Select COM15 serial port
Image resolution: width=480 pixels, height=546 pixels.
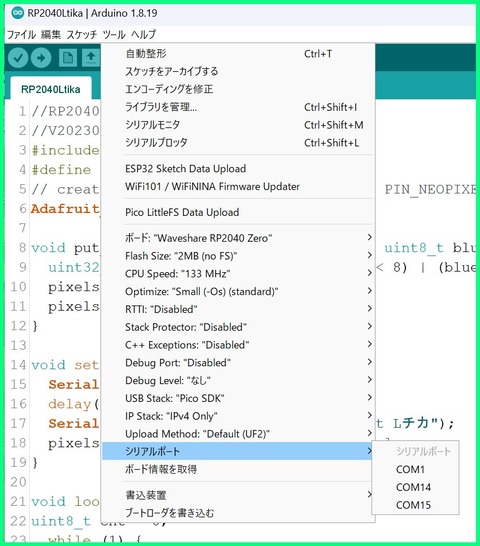click(x=416, y=505)
